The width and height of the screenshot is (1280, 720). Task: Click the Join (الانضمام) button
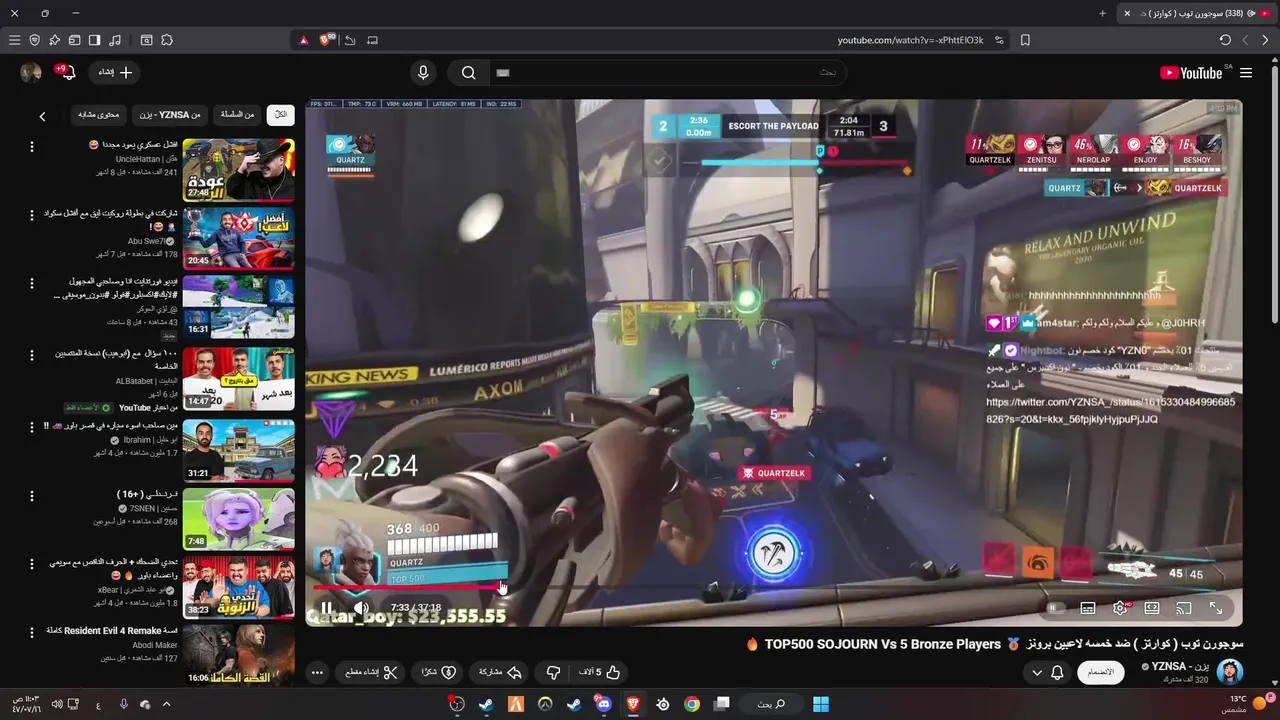tap(1100, 672)
